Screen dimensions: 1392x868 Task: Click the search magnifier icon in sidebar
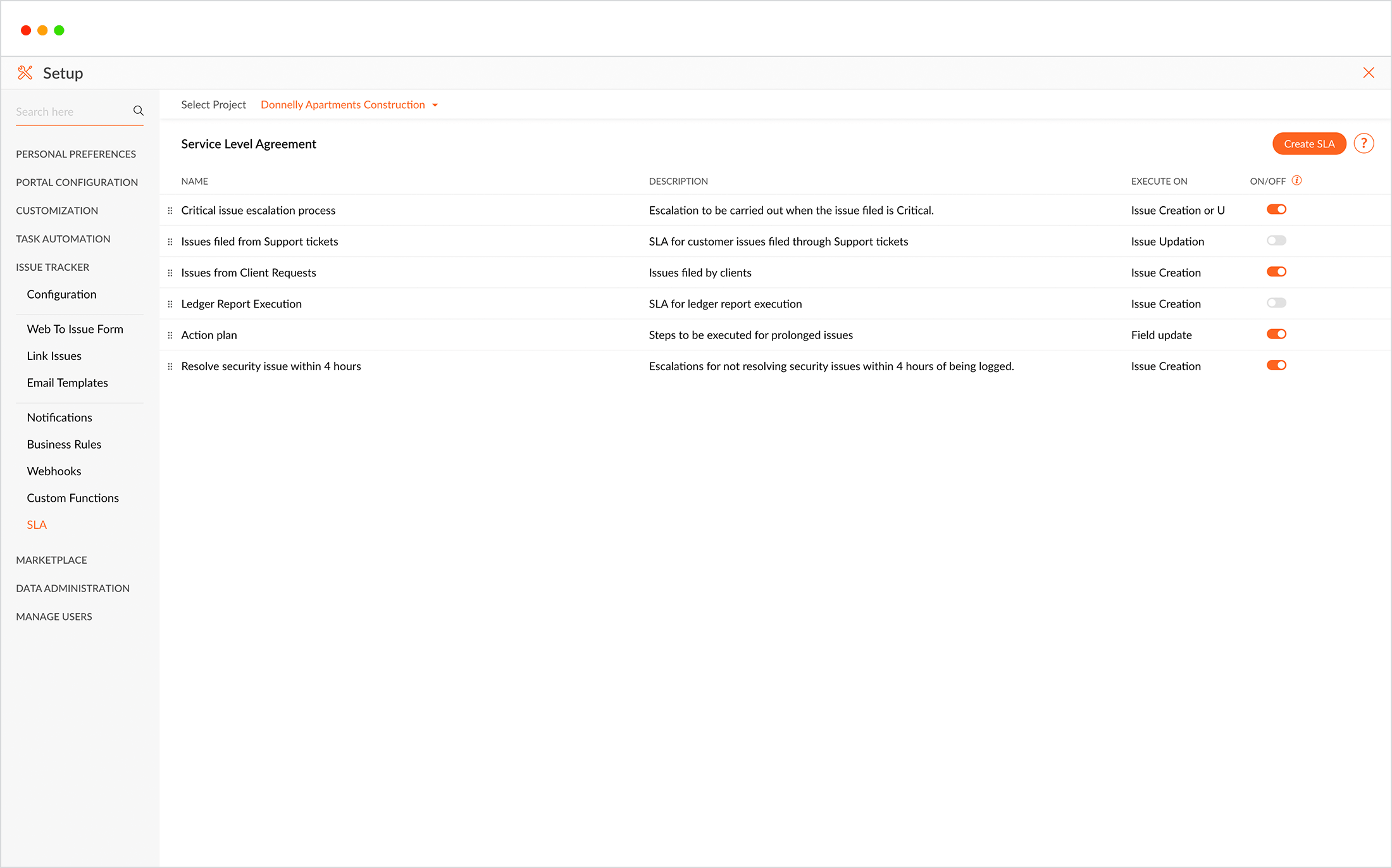(x=138, y=111)
